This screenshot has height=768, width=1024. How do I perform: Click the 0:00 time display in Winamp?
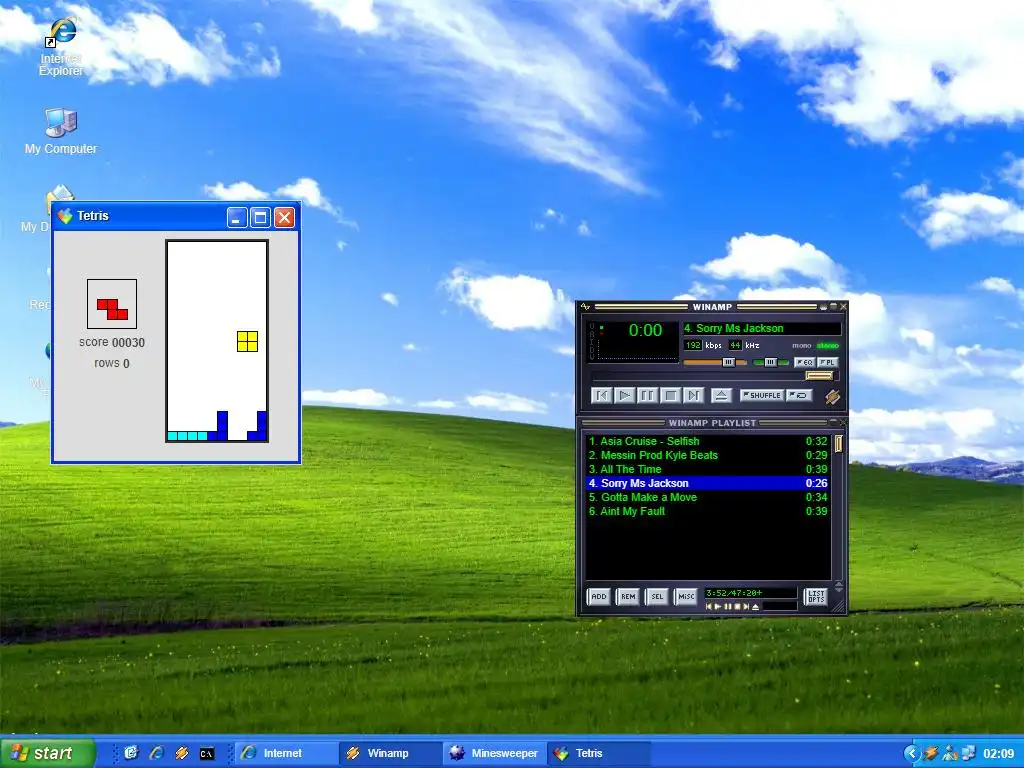coord(645,330)
